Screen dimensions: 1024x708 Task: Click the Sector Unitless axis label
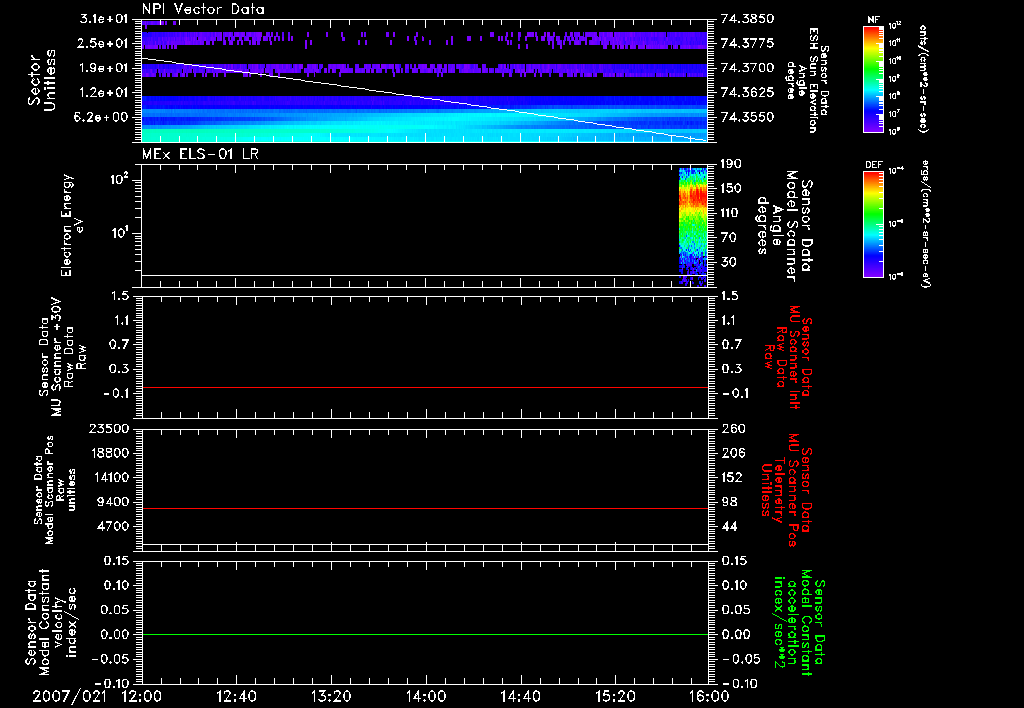point(41,78)
